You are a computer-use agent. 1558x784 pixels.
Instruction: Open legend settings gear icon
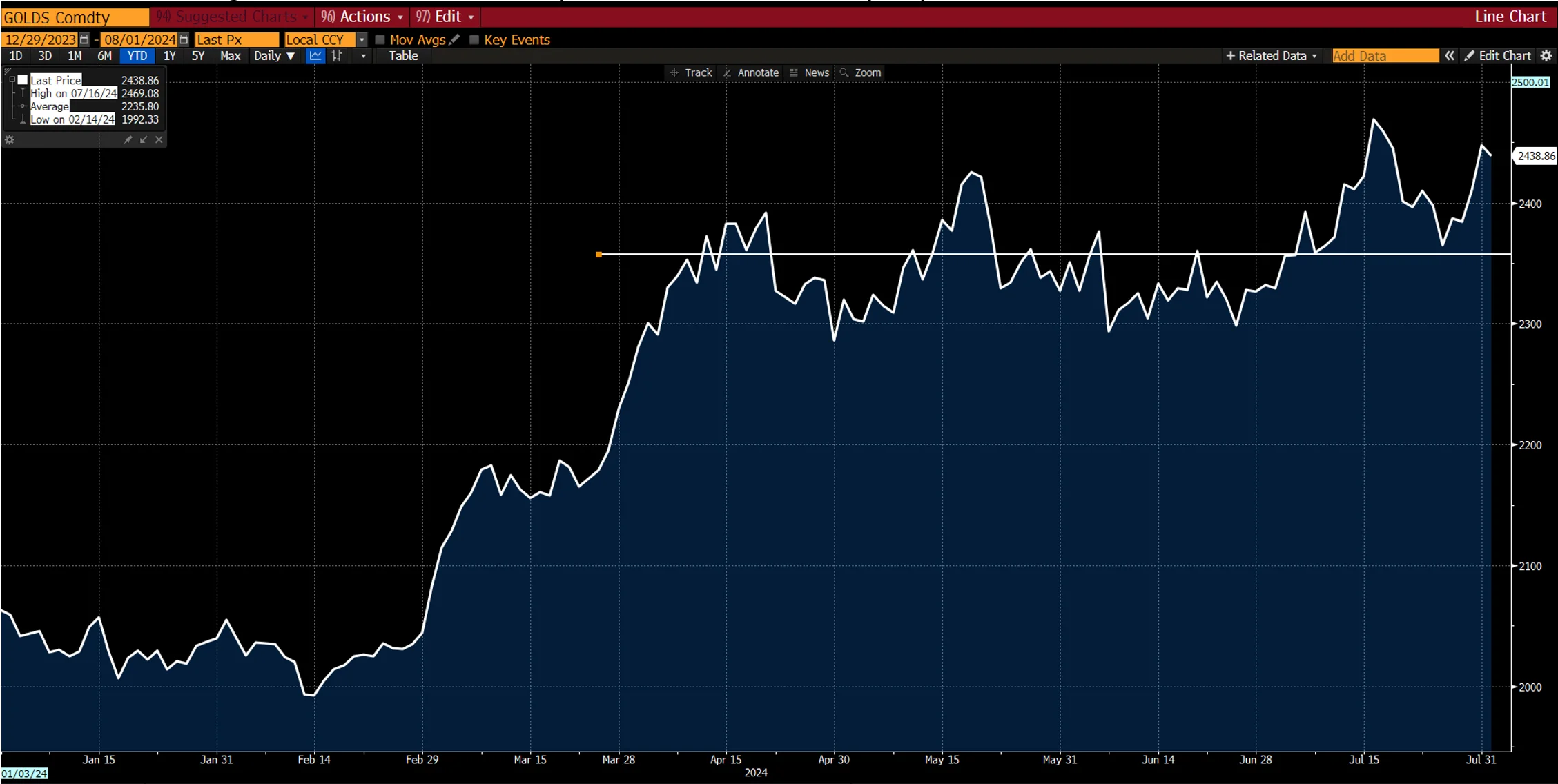[x=10, y=139]
